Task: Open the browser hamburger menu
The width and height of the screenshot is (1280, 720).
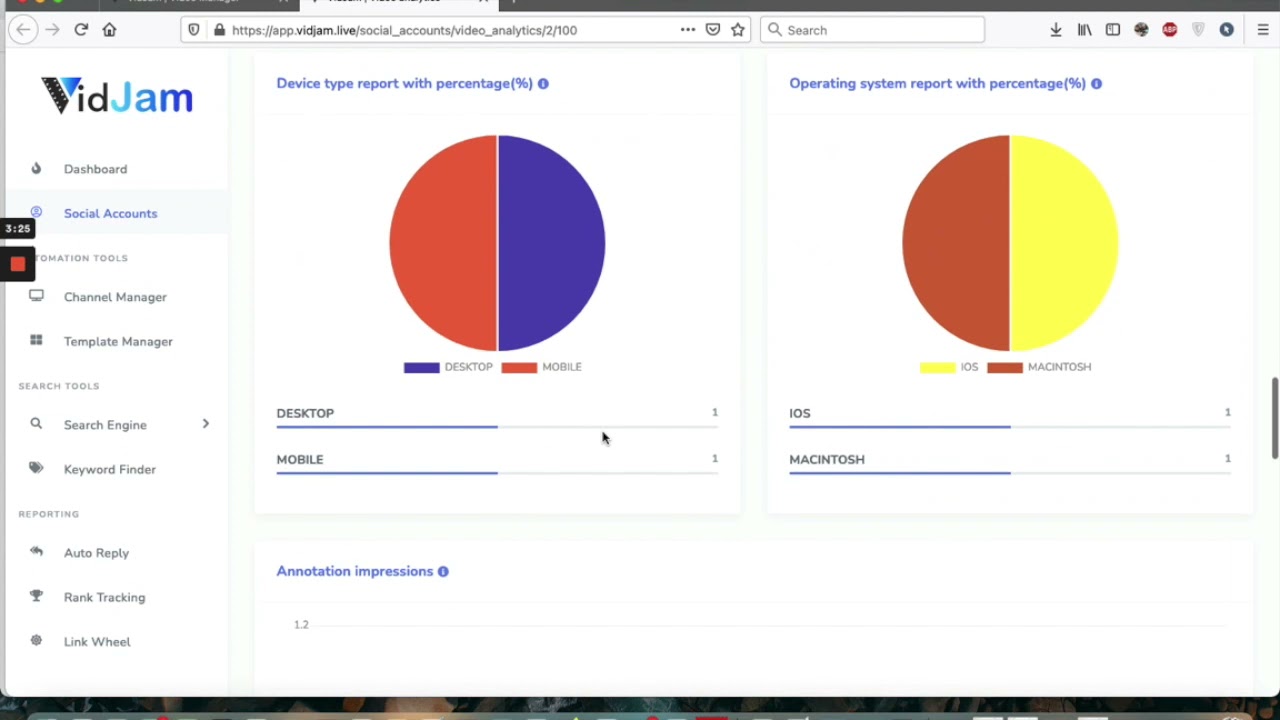Action: [x=1263, y=30]
